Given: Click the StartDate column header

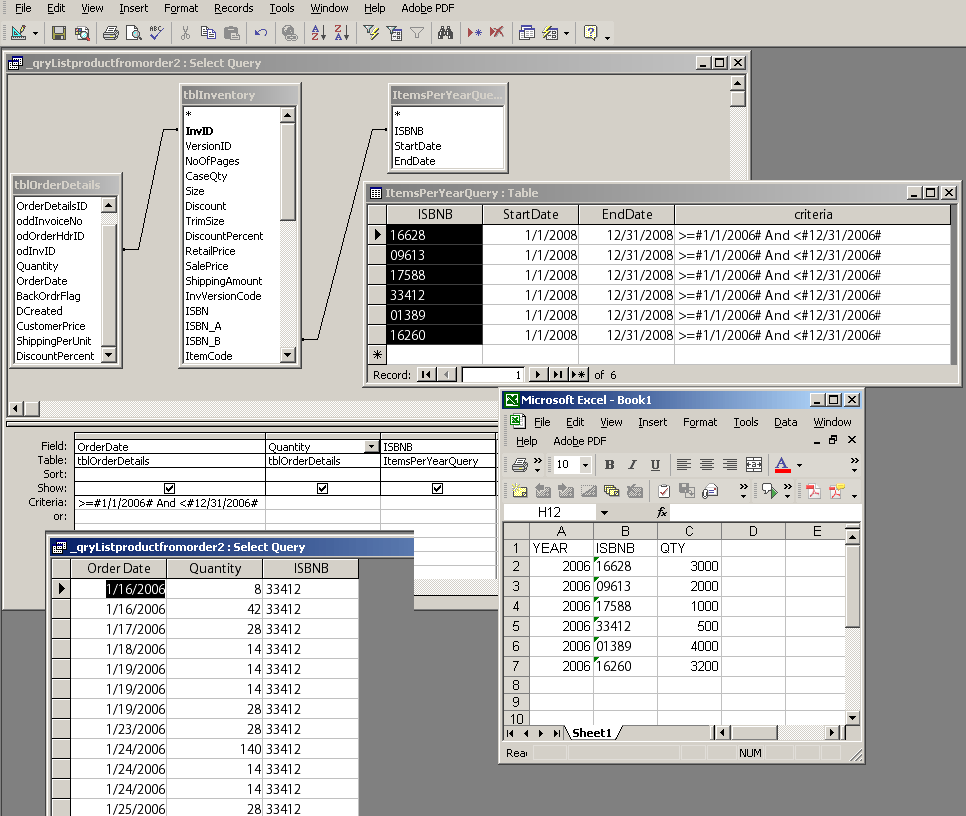Looking at the screenshot, I should [x=530, y=214].
